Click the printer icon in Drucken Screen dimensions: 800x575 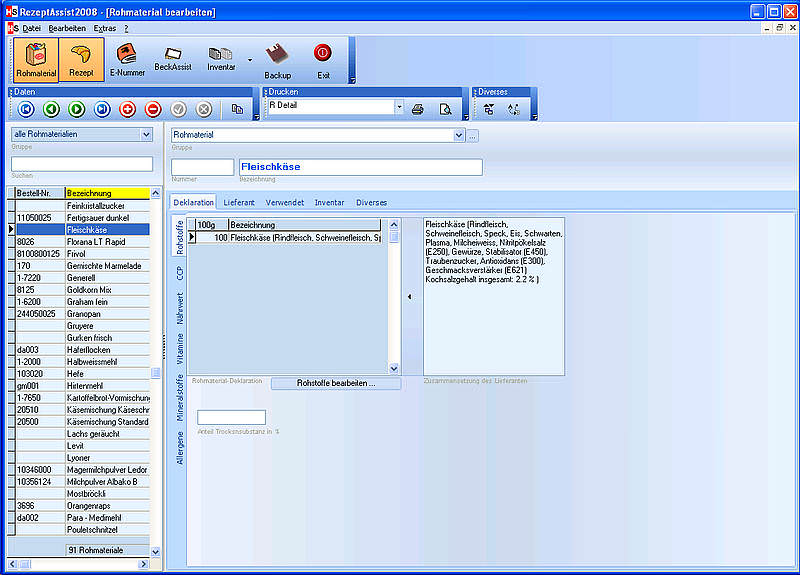tap(418, 109)
